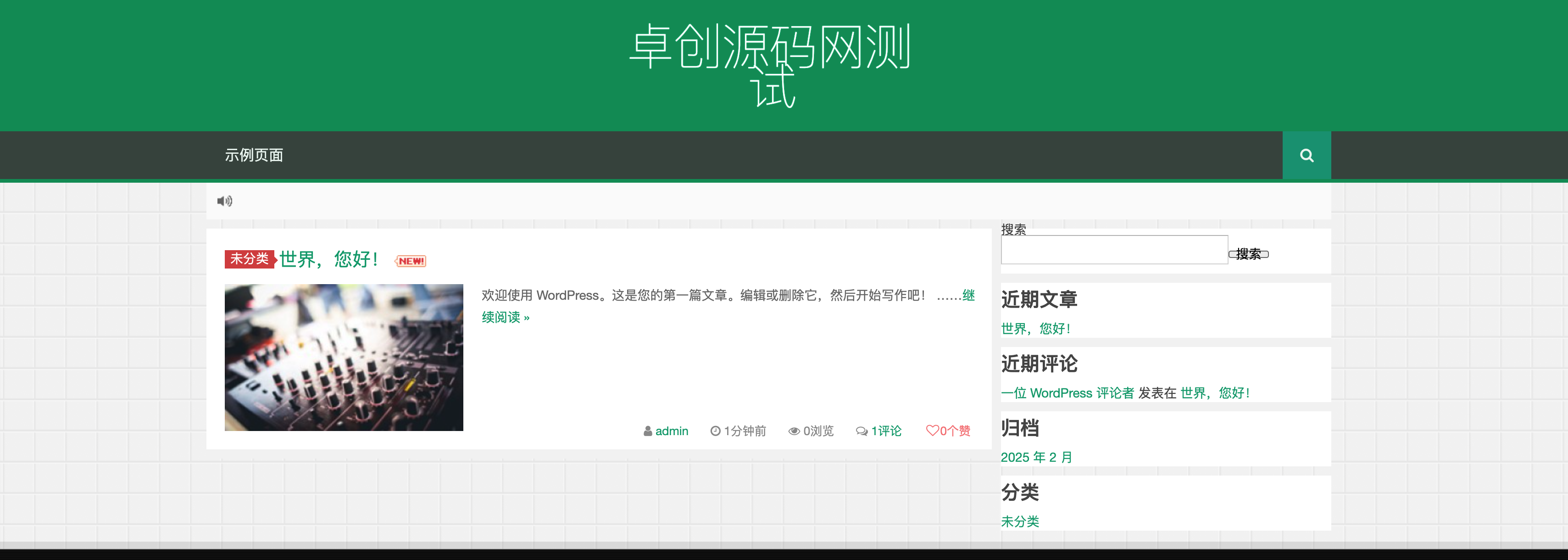Image resolution: width=1568 pixels, height=560 pixels.
Task: Open the 1评论 comments link
Action: [x=886, y=431]
